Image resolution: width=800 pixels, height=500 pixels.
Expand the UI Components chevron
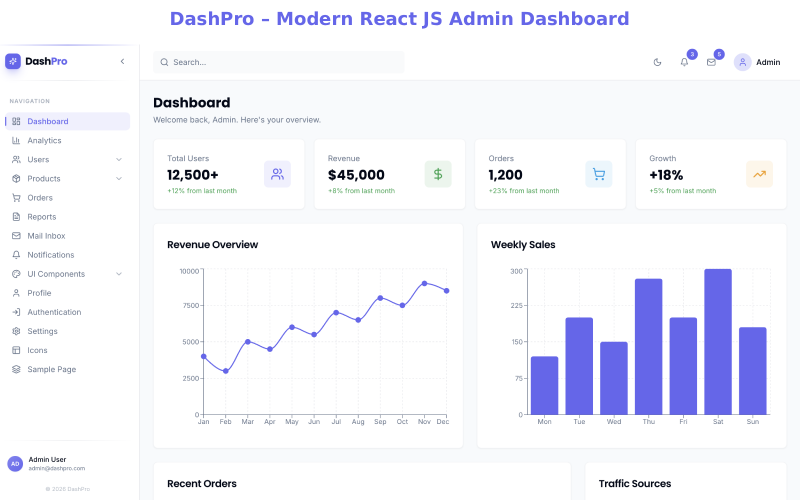pyautogui.click(x=119, y=274)
